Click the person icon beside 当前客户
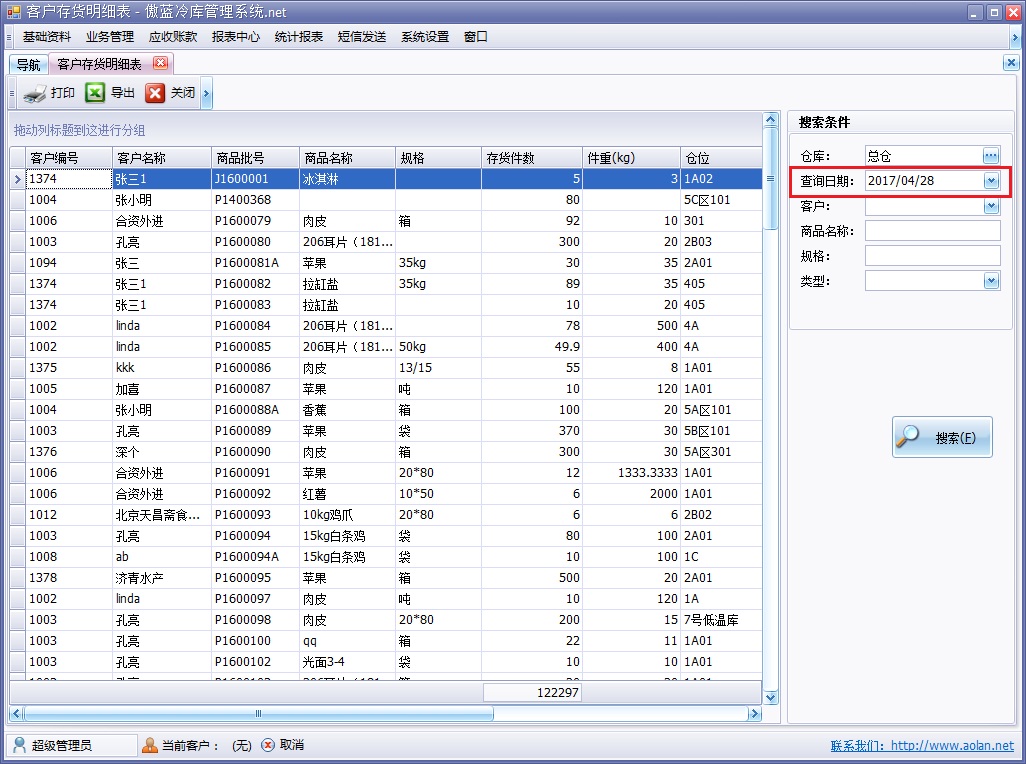This screenshot has width=1026, height=764. tap(151, 744)
